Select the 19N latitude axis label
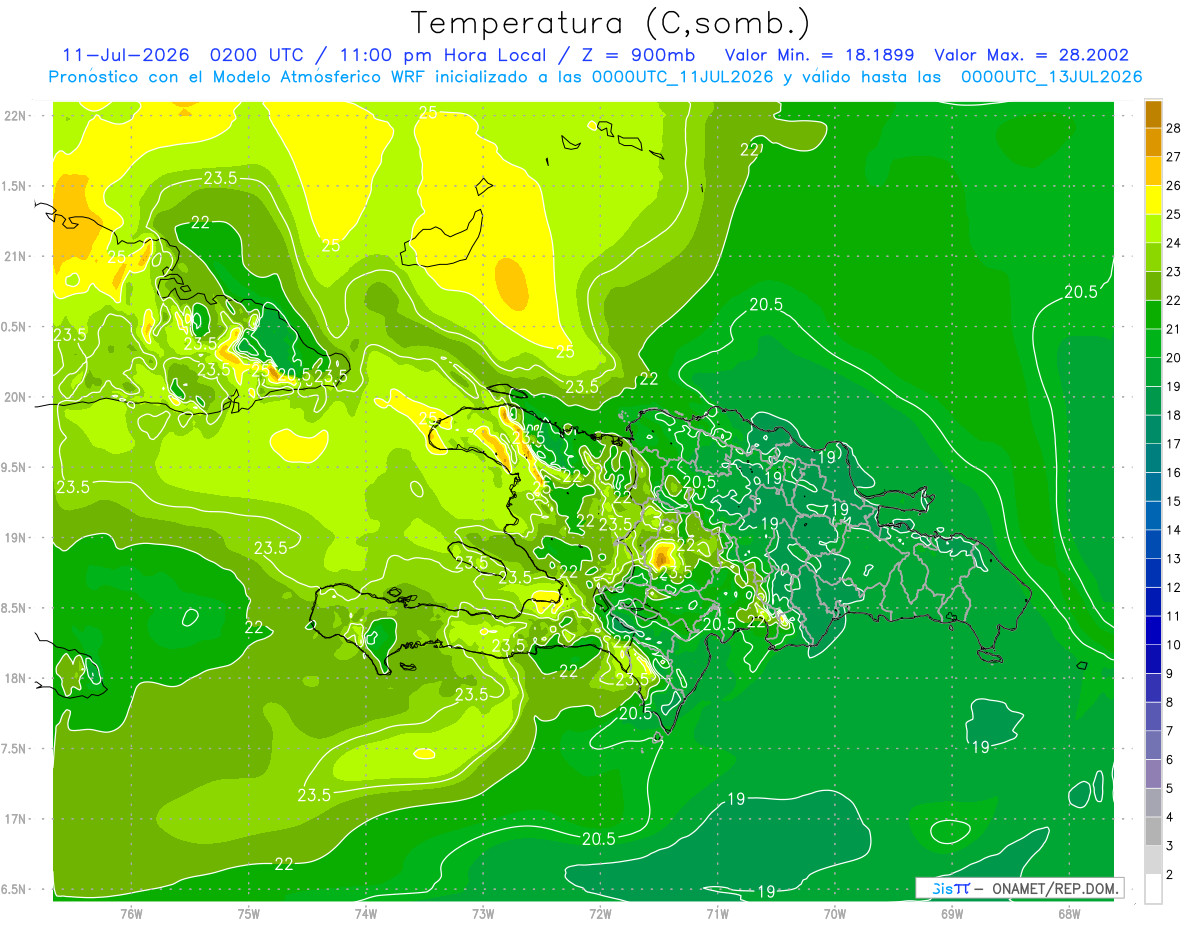Image resolution: width=1200 pixels, height=927 pixels. pos(16,537)
